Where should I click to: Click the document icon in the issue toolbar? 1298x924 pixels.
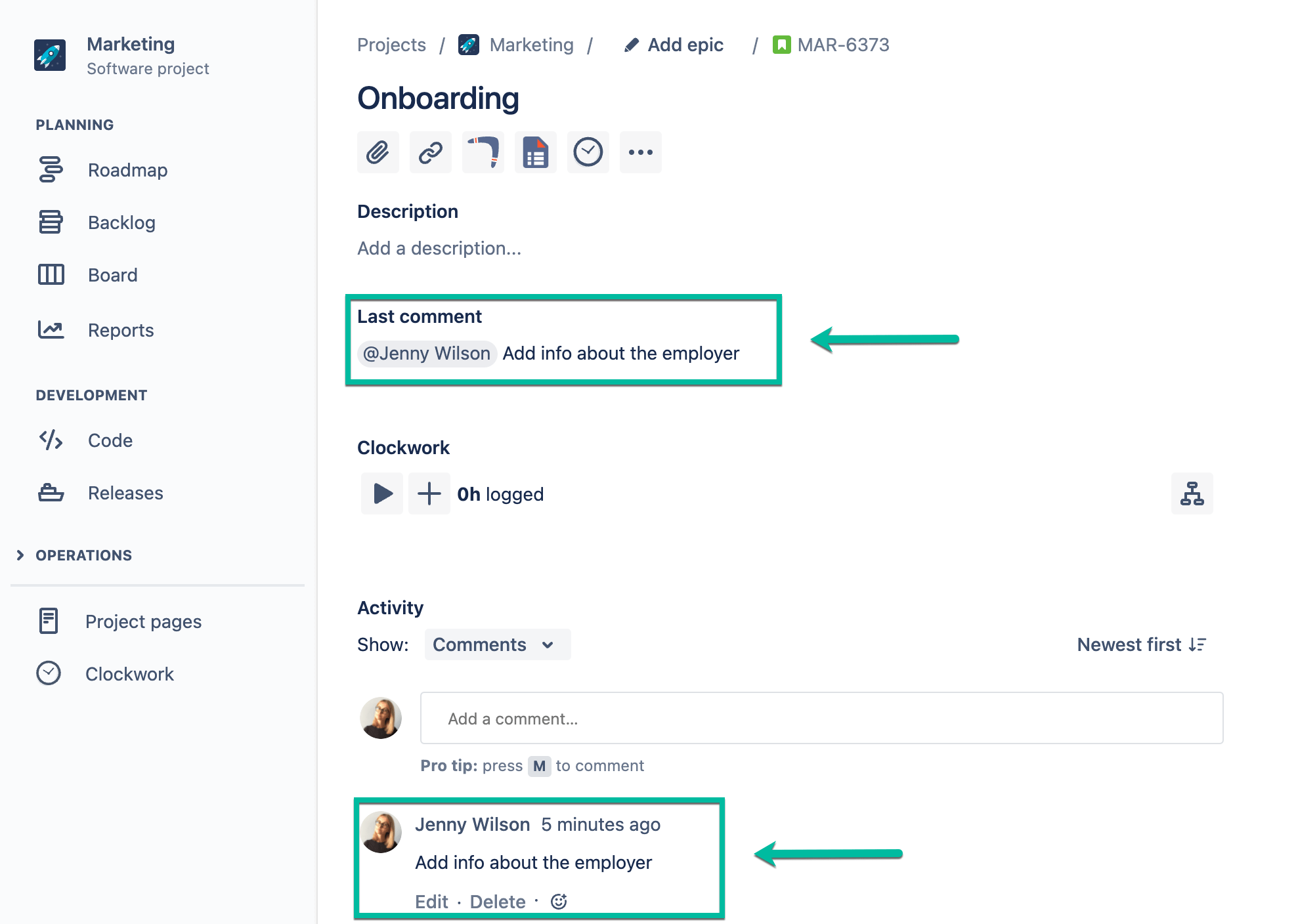535,152
